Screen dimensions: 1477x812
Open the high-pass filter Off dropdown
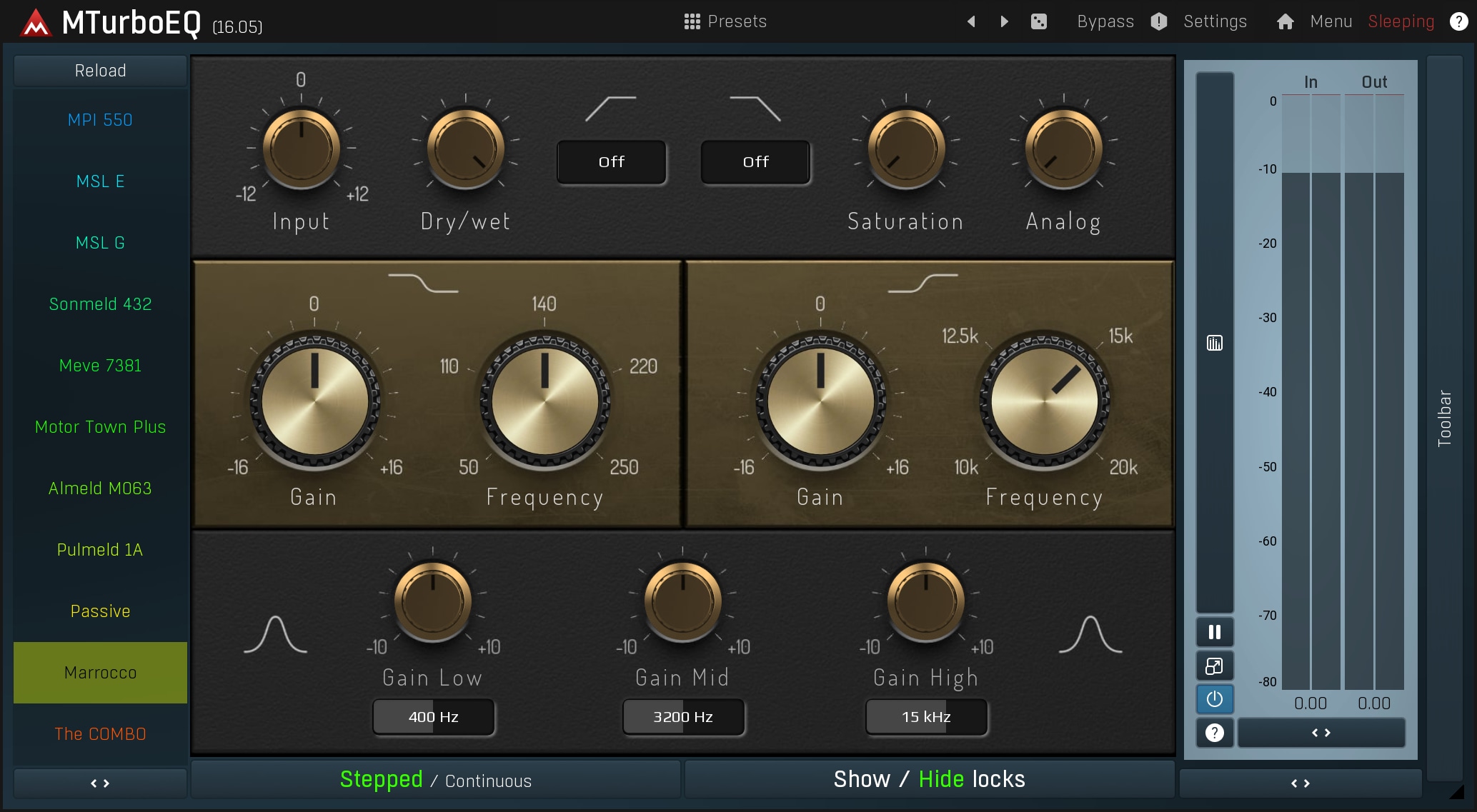coord(612,162)
